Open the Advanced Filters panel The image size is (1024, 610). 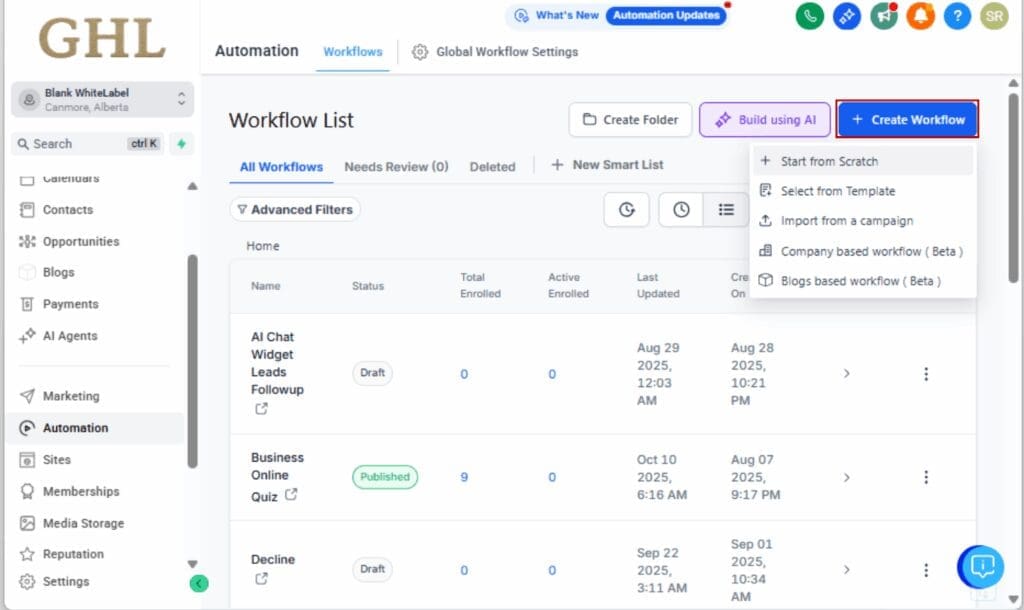[x=295, y=210]
